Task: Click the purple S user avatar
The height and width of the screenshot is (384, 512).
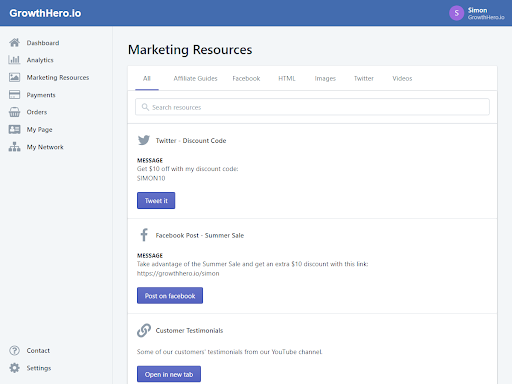Action: (x=456, y=13)
